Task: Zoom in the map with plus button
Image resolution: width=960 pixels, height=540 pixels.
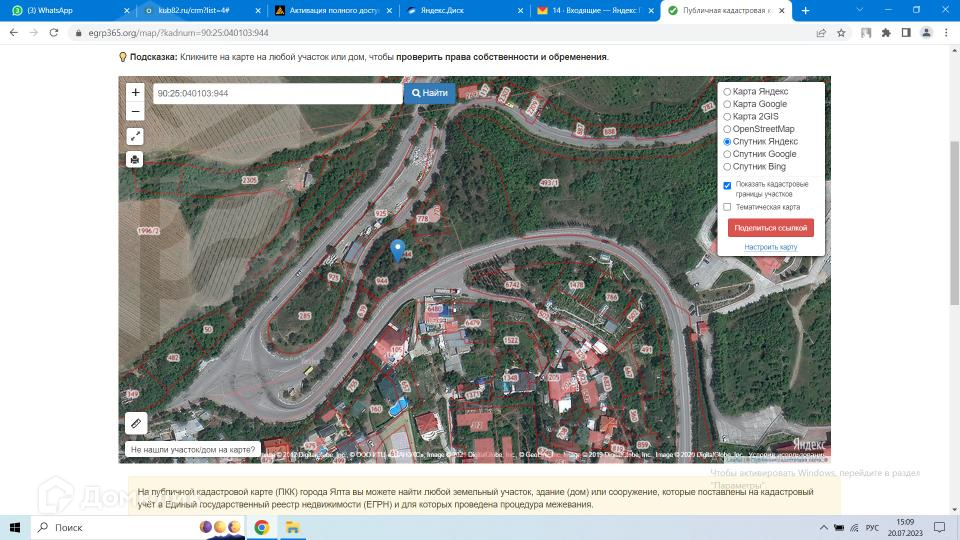Action: coord(136,93)
